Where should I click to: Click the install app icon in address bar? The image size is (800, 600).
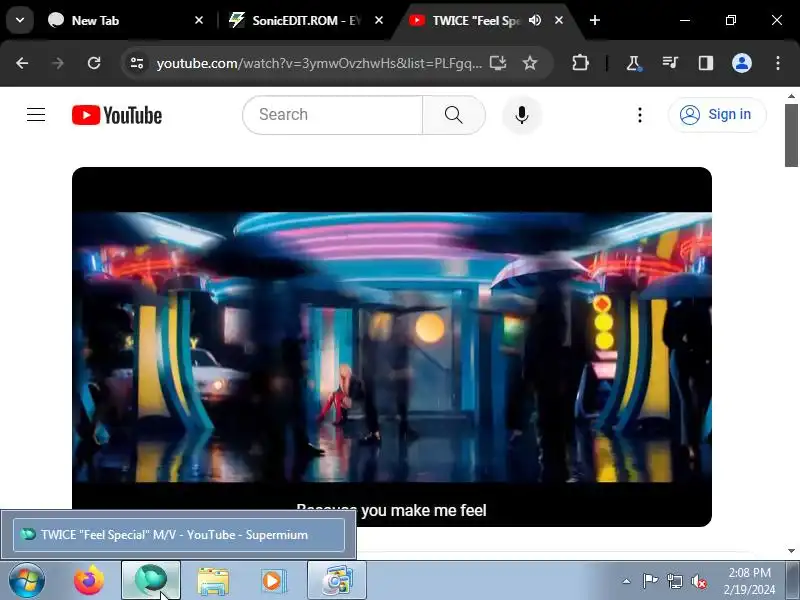(498, 63)
